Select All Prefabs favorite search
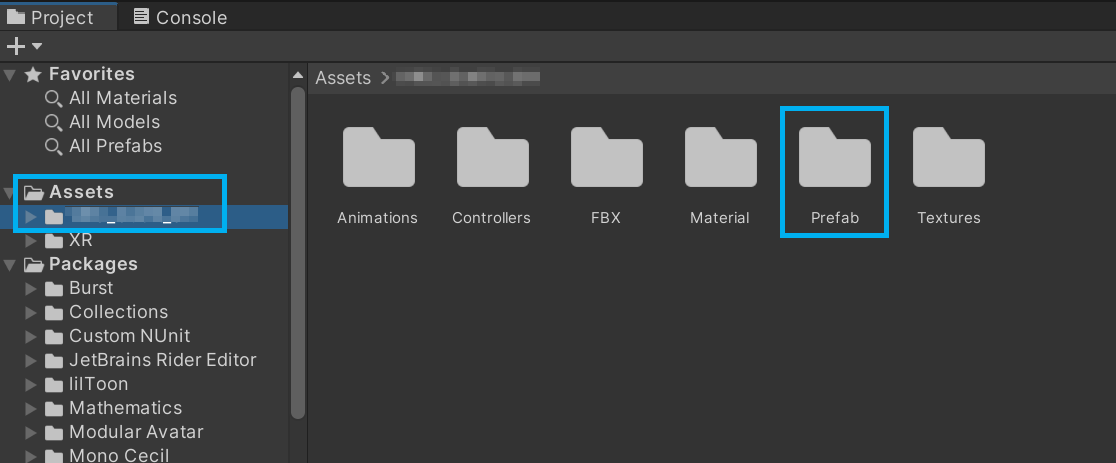Screen dimensions: 1116x463 point(115,146)
